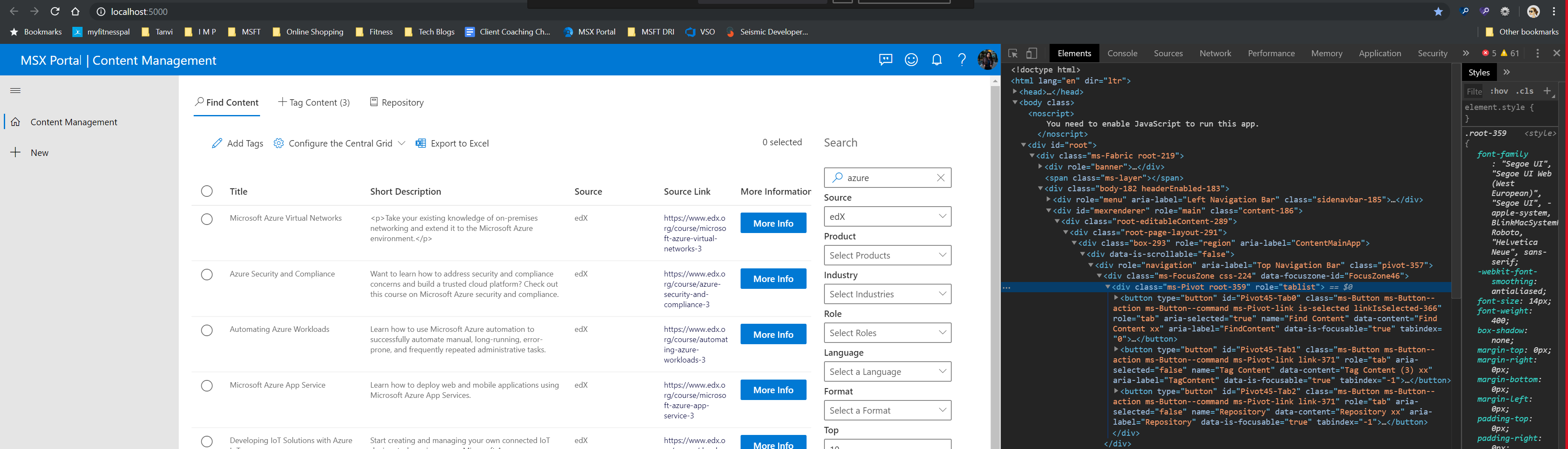
Task: Add new style rule plus icon
Action: tap(1547, 92)
